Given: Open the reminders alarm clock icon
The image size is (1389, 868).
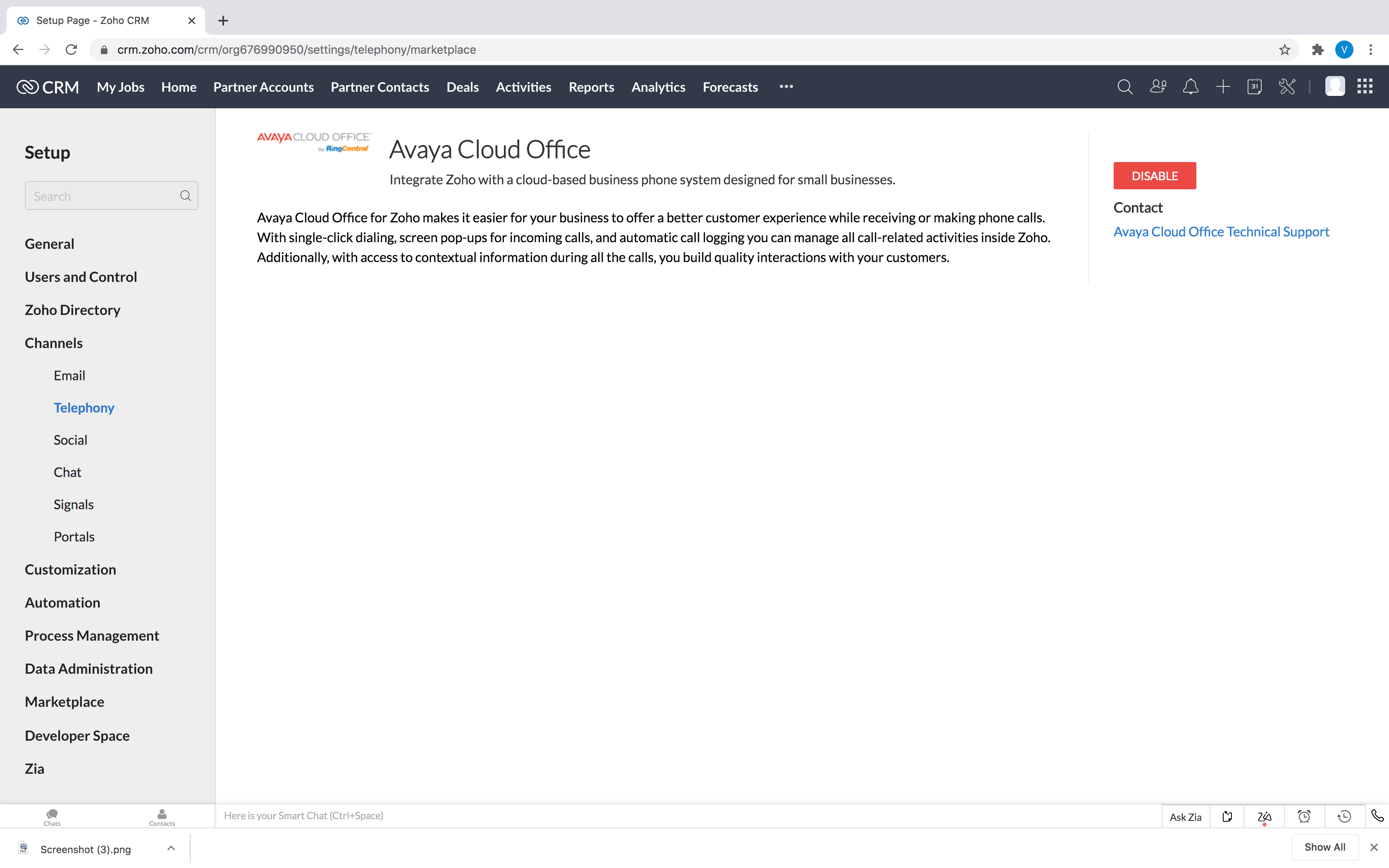Looking at the screenshot, I should pos(1304,816).
